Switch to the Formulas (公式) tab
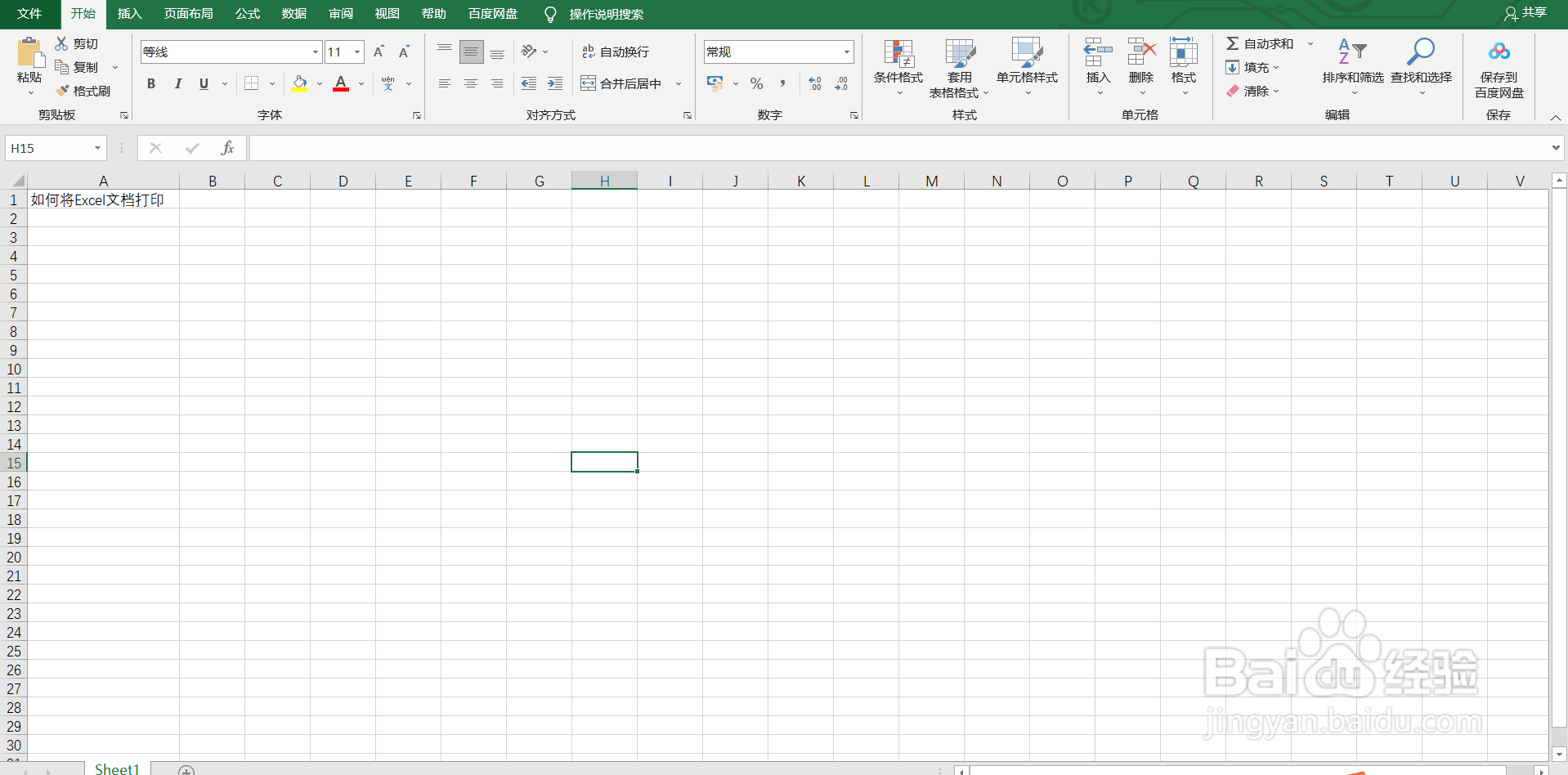 247,14
